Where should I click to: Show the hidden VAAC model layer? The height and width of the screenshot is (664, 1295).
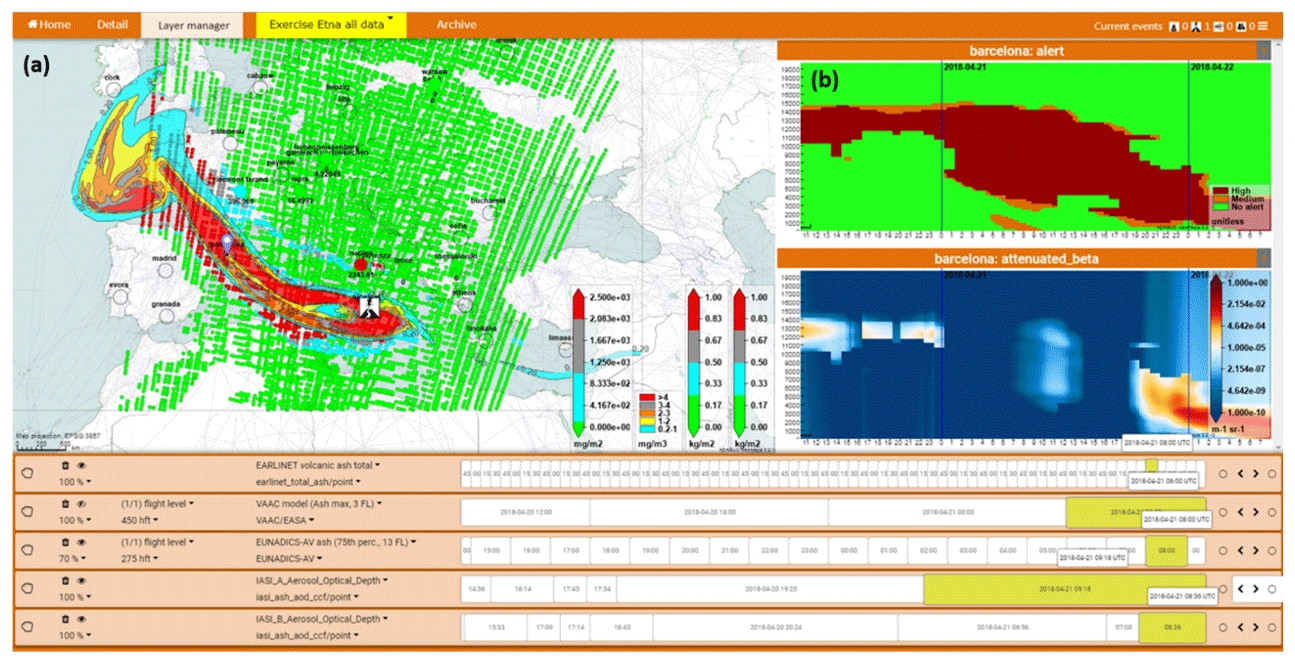click(81, 503)
